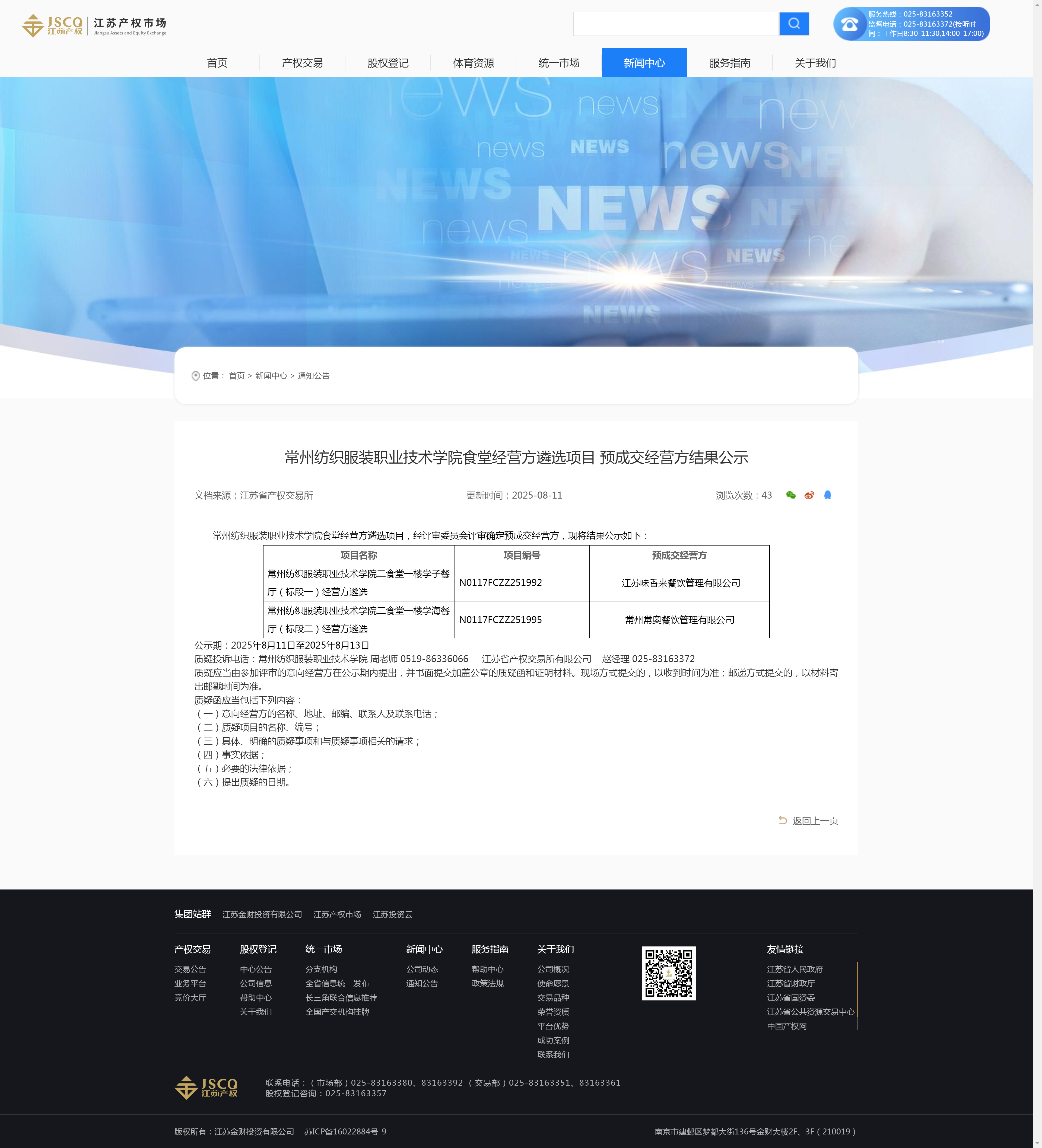Open the 产权交易 navigation menu
Image resolution: width=1042 pixels, height=1148 pixels.
[x=302, y=63]
